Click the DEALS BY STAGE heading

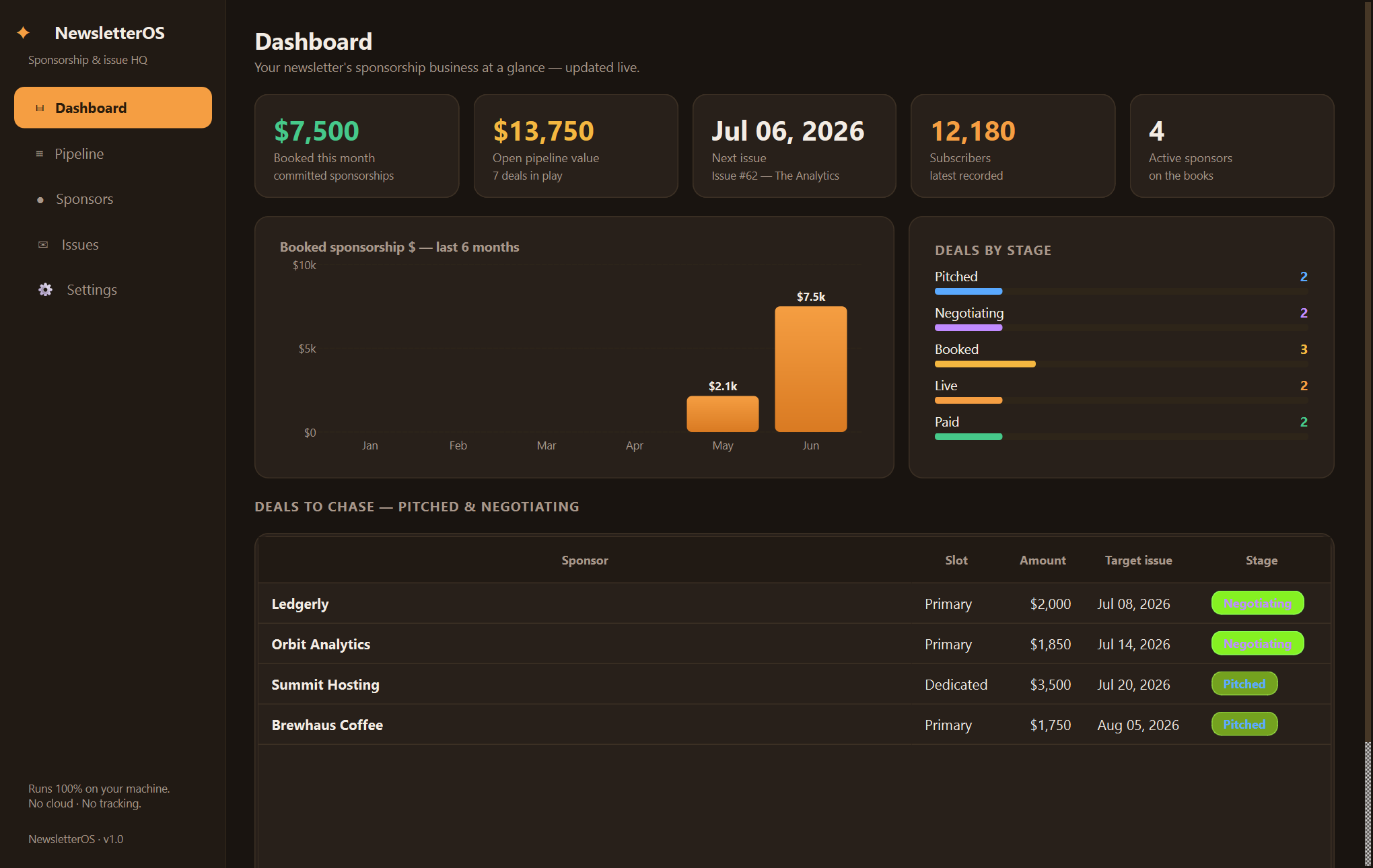pyautogui.click(x=993, y=250)
